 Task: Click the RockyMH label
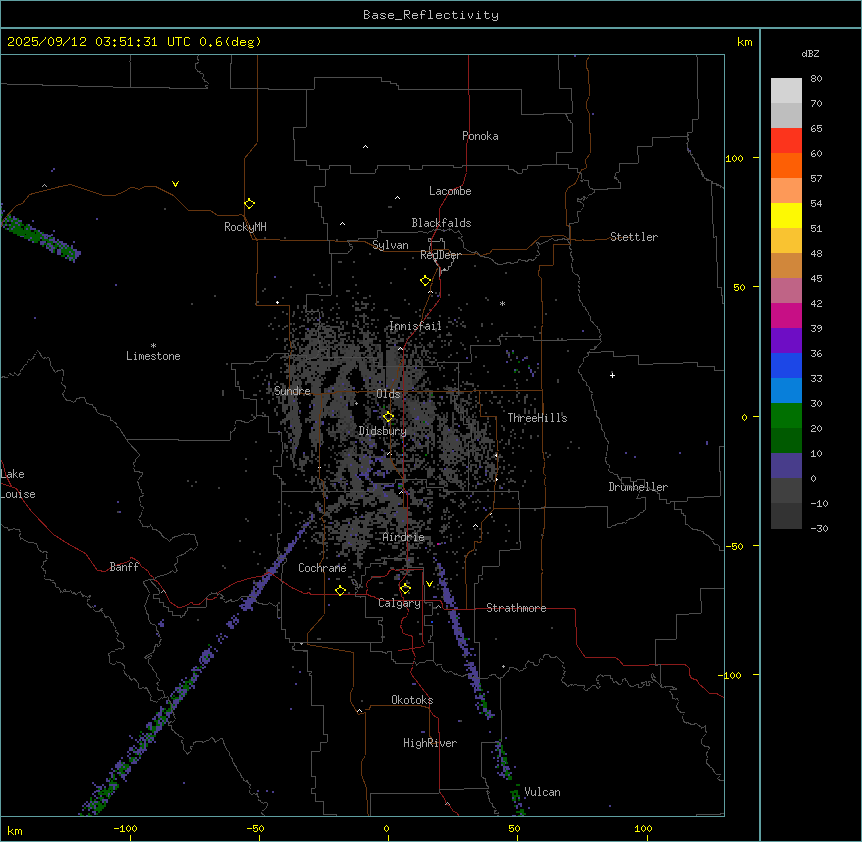coord(245,227)
